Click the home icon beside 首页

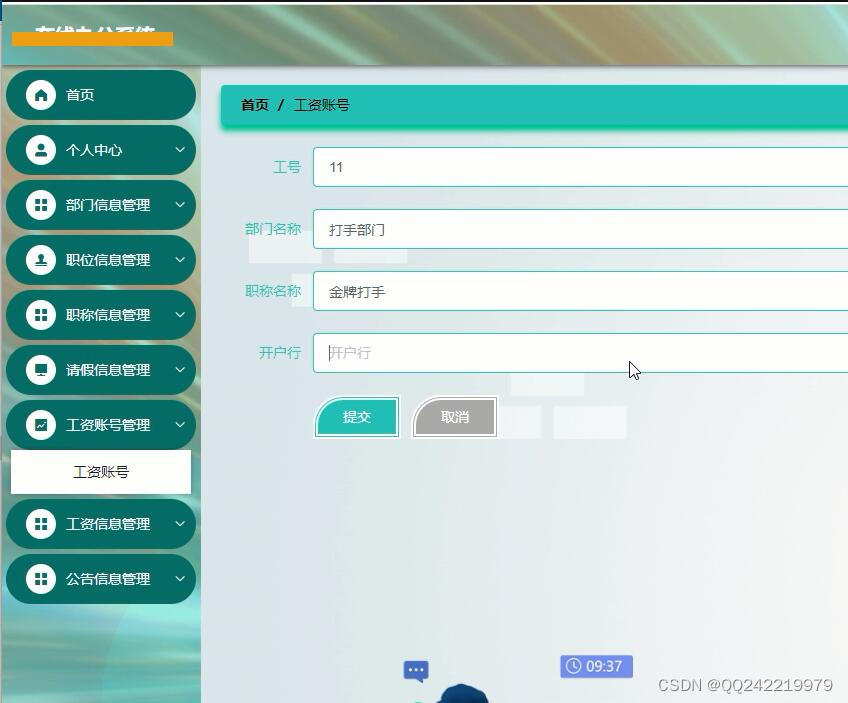tap(40, 95)
